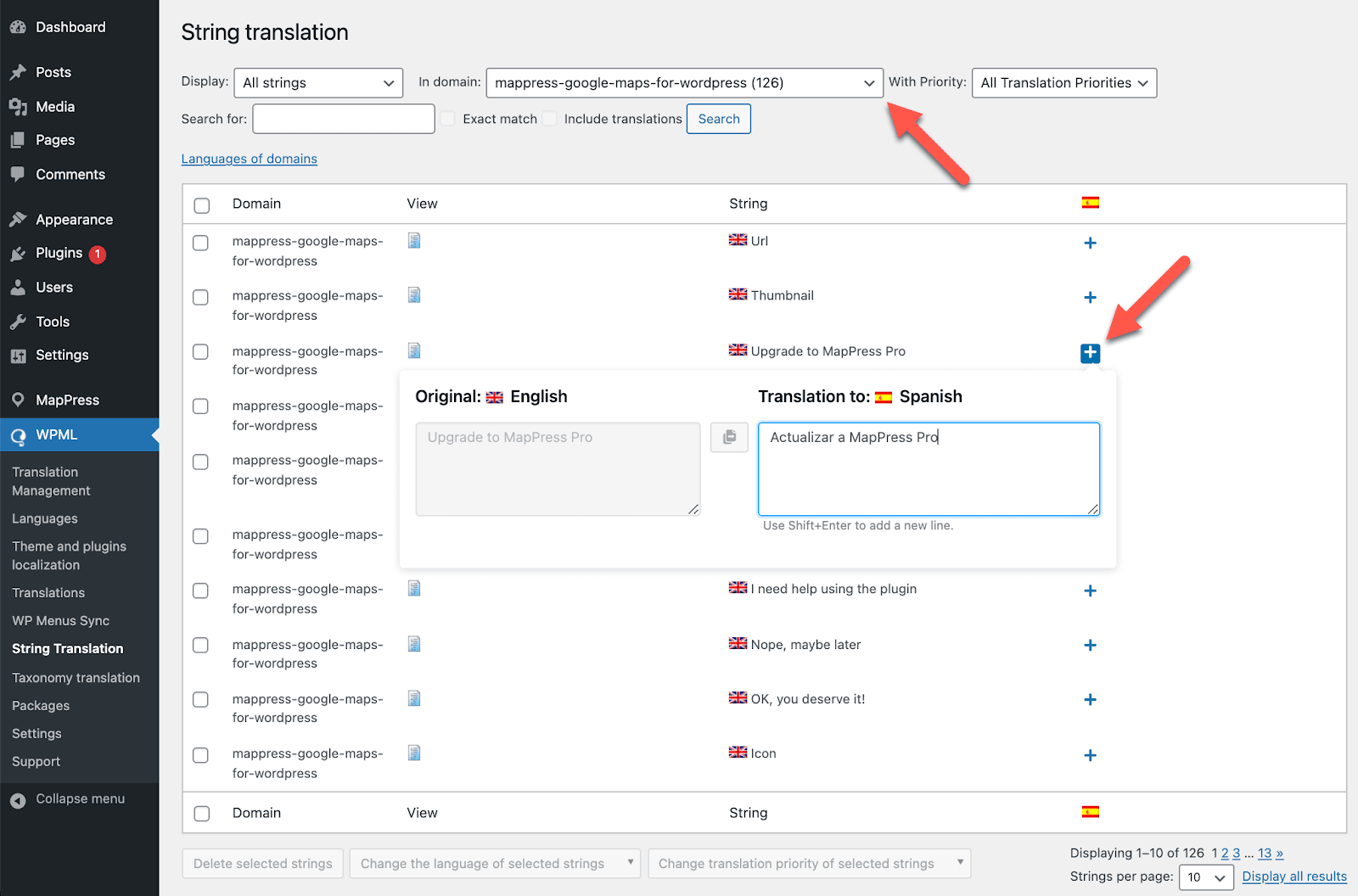Focus the Search for text field
Viewport: 1358px width, 896px height.
[344, 119]
